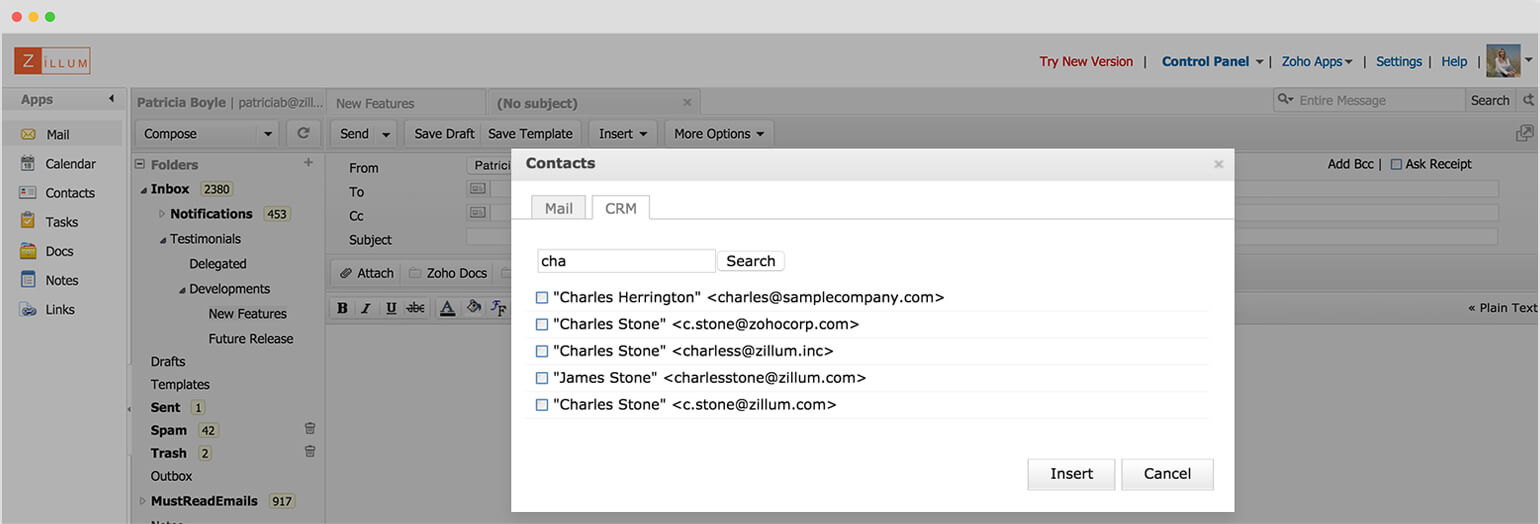
Task: Open the search scope magnifier dropdown
Action: click(1287, 100)
